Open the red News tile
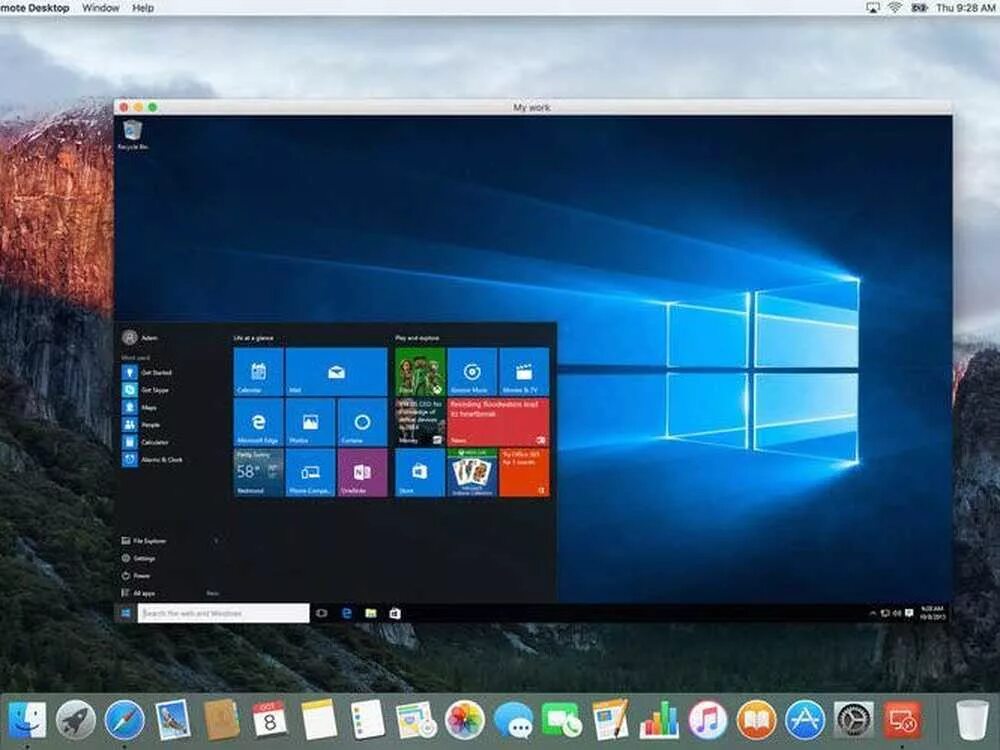Screen dimensions: 1000x750 [x=498, y=422]
